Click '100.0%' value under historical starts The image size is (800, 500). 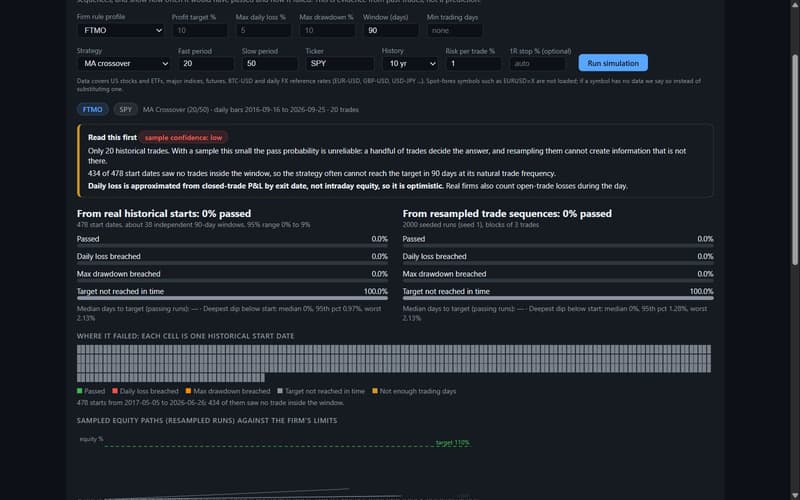[x=376, y=292]
